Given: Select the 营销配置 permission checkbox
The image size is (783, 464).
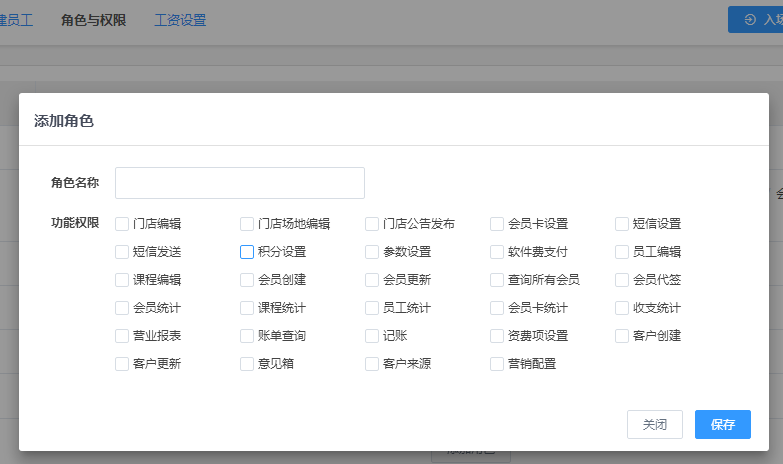Looking at the screenshot, I should point(497,364).
